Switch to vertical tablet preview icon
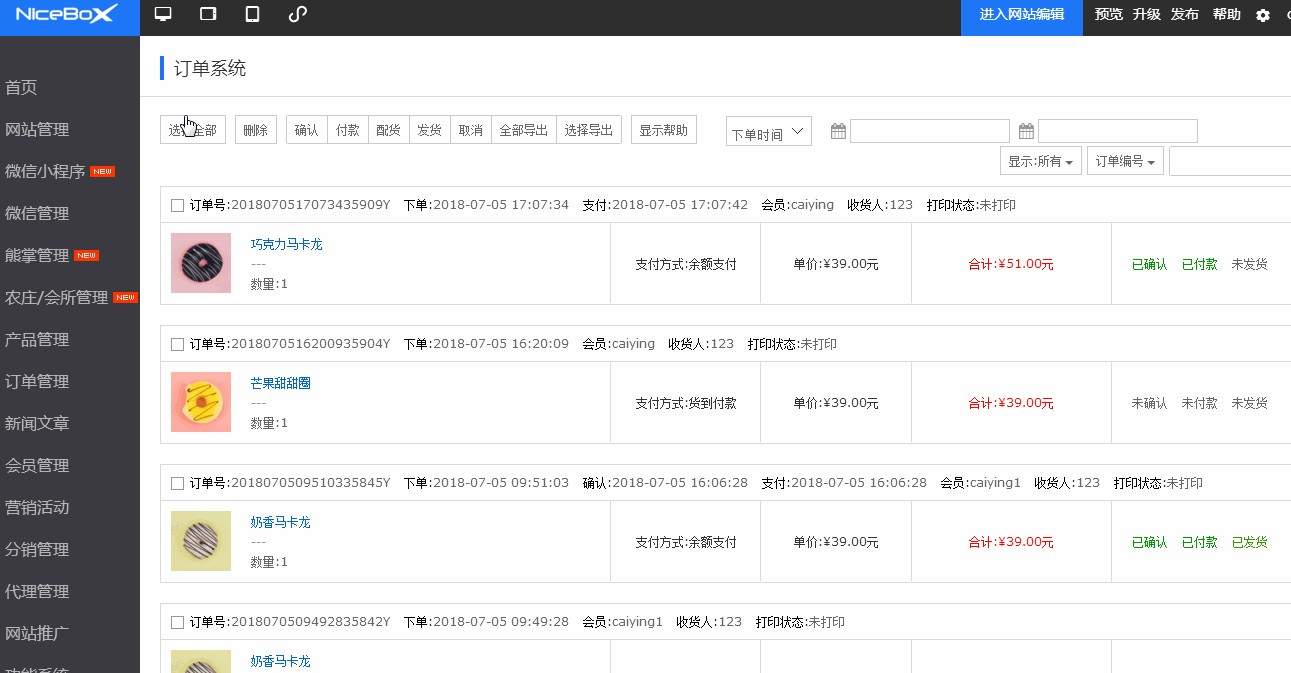The width and height of the screenshot is (1291, 673). (252, 14)
